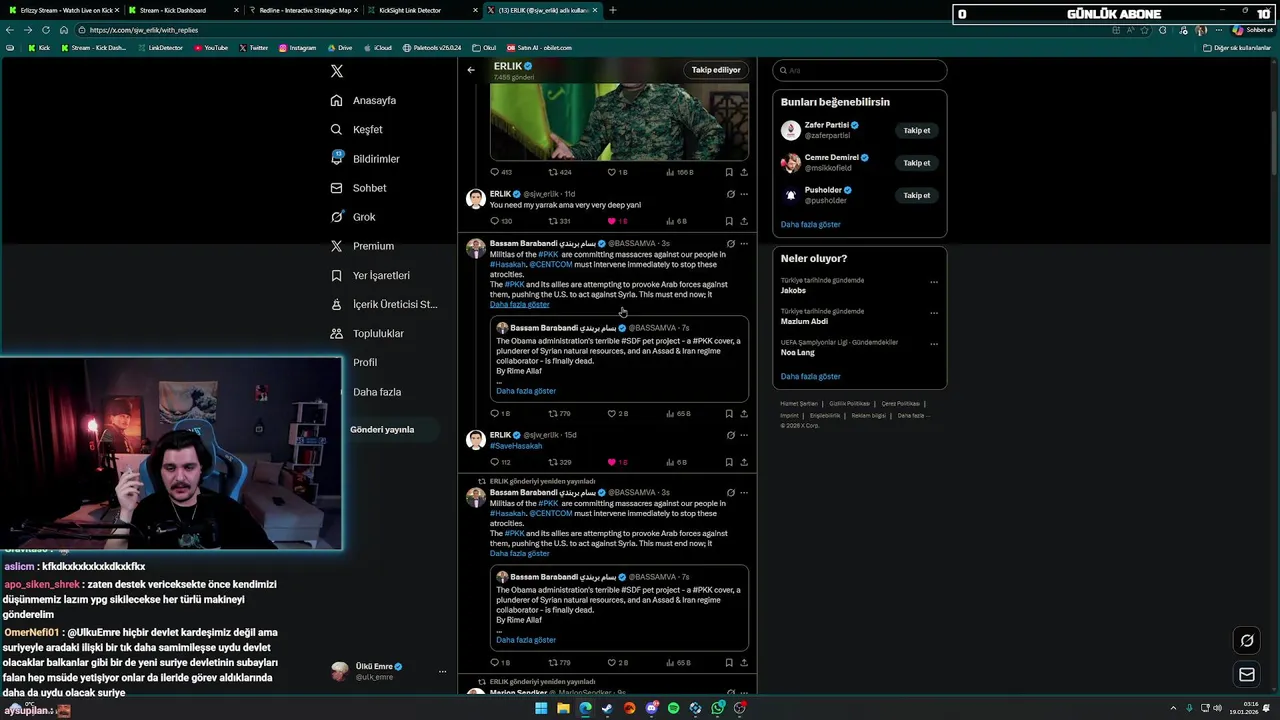Open Diğer sık kullanılanlar folder
The image size is (1280, 720).
pyautogui.click(x=1236, y=47)
